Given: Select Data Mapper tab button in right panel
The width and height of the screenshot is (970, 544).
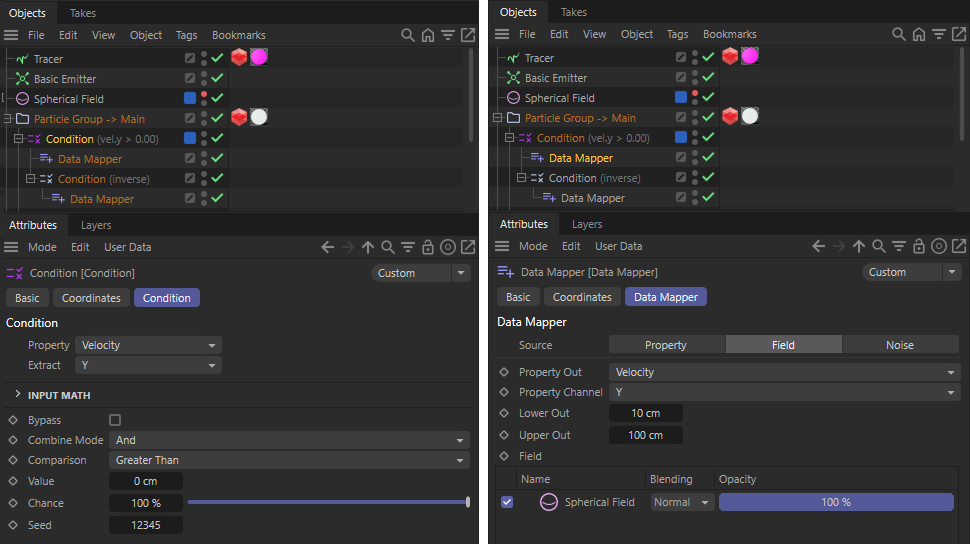Looking at the screenshot, I should tap(666, 297).
